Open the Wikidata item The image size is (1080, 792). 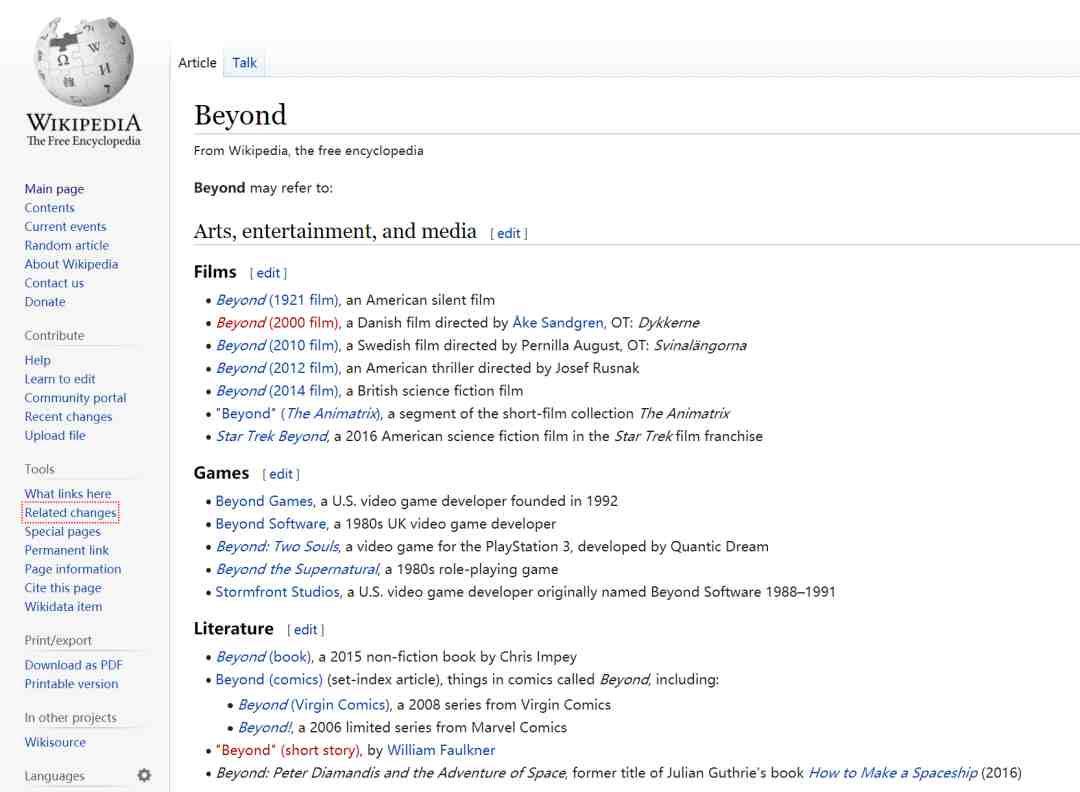coord(63,607)
